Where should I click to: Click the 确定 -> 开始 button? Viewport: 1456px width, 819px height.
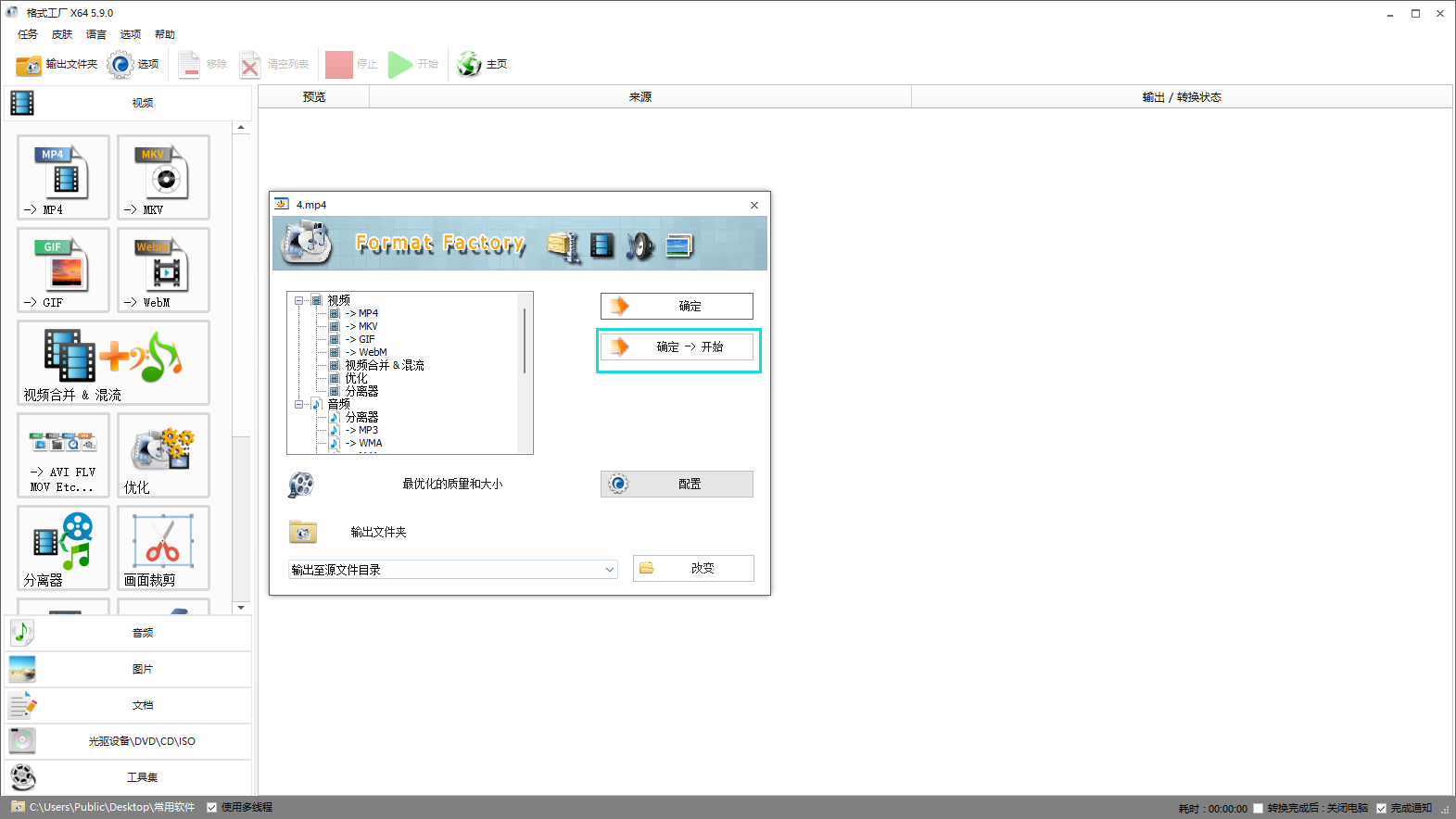(x=677, y=346)
